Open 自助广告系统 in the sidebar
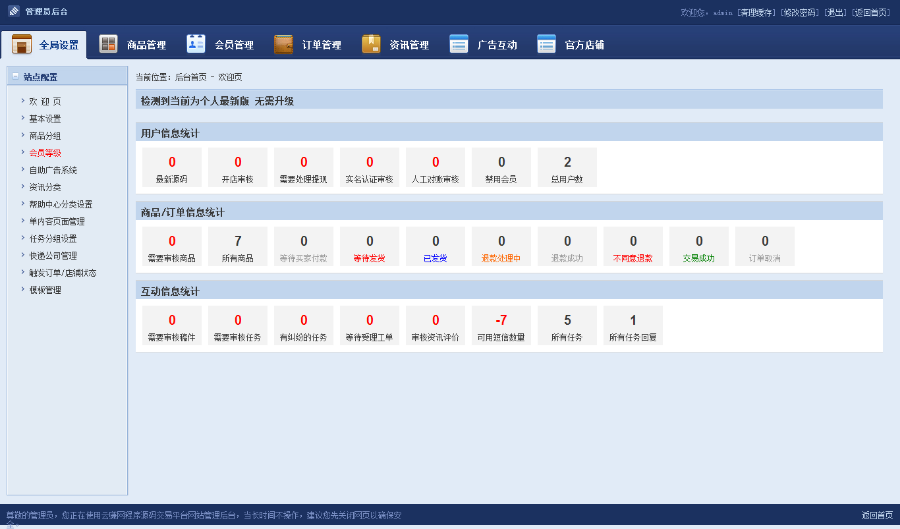 tap(53, 170)
